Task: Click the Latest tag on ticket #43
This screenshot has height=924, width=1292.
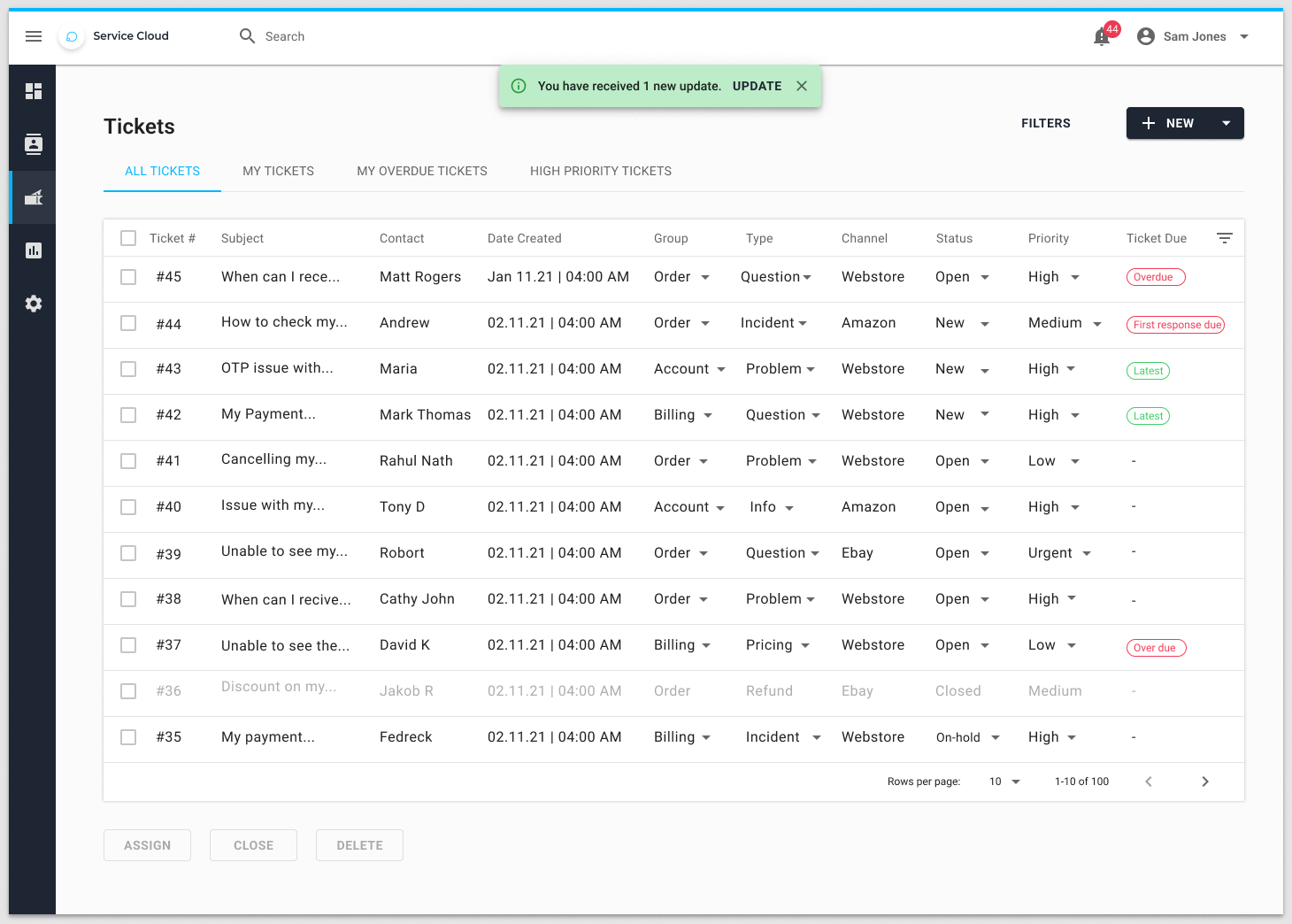Action: (1148, 371)
